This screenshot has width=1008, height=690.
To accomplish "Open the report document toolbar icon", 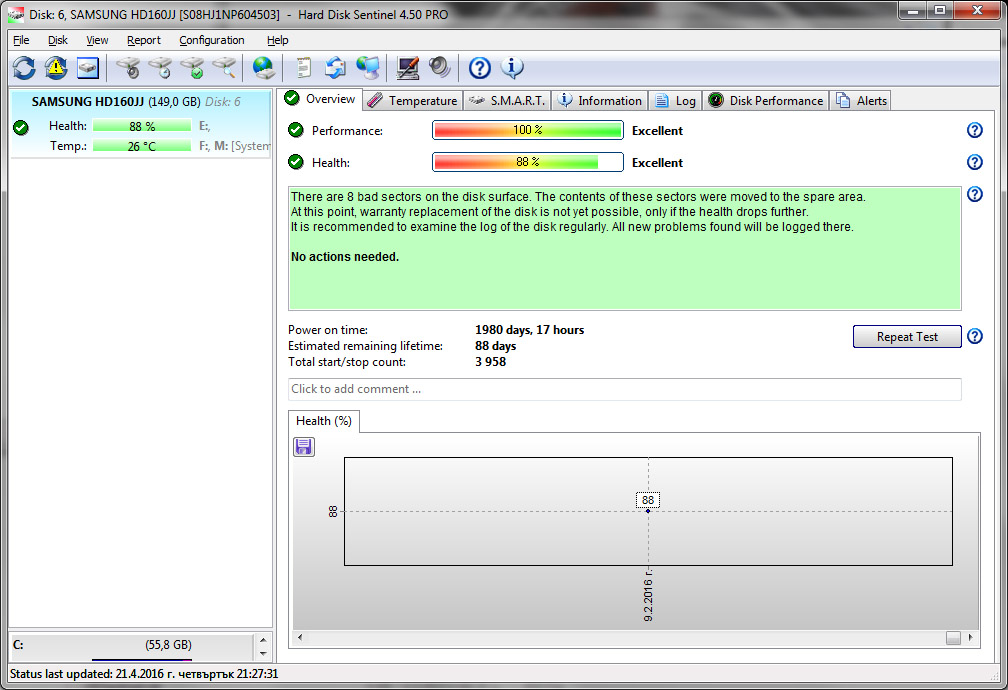I will (x=303, y=68).
